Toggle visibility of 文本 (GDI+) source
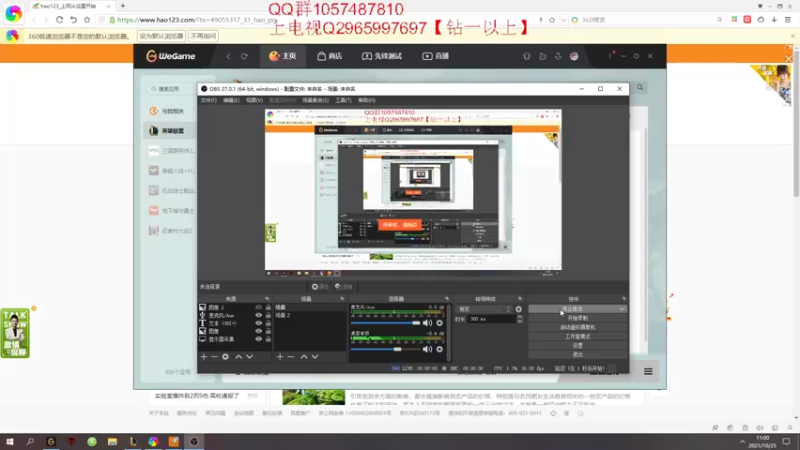The image size is (800, 450). [258, 323]
